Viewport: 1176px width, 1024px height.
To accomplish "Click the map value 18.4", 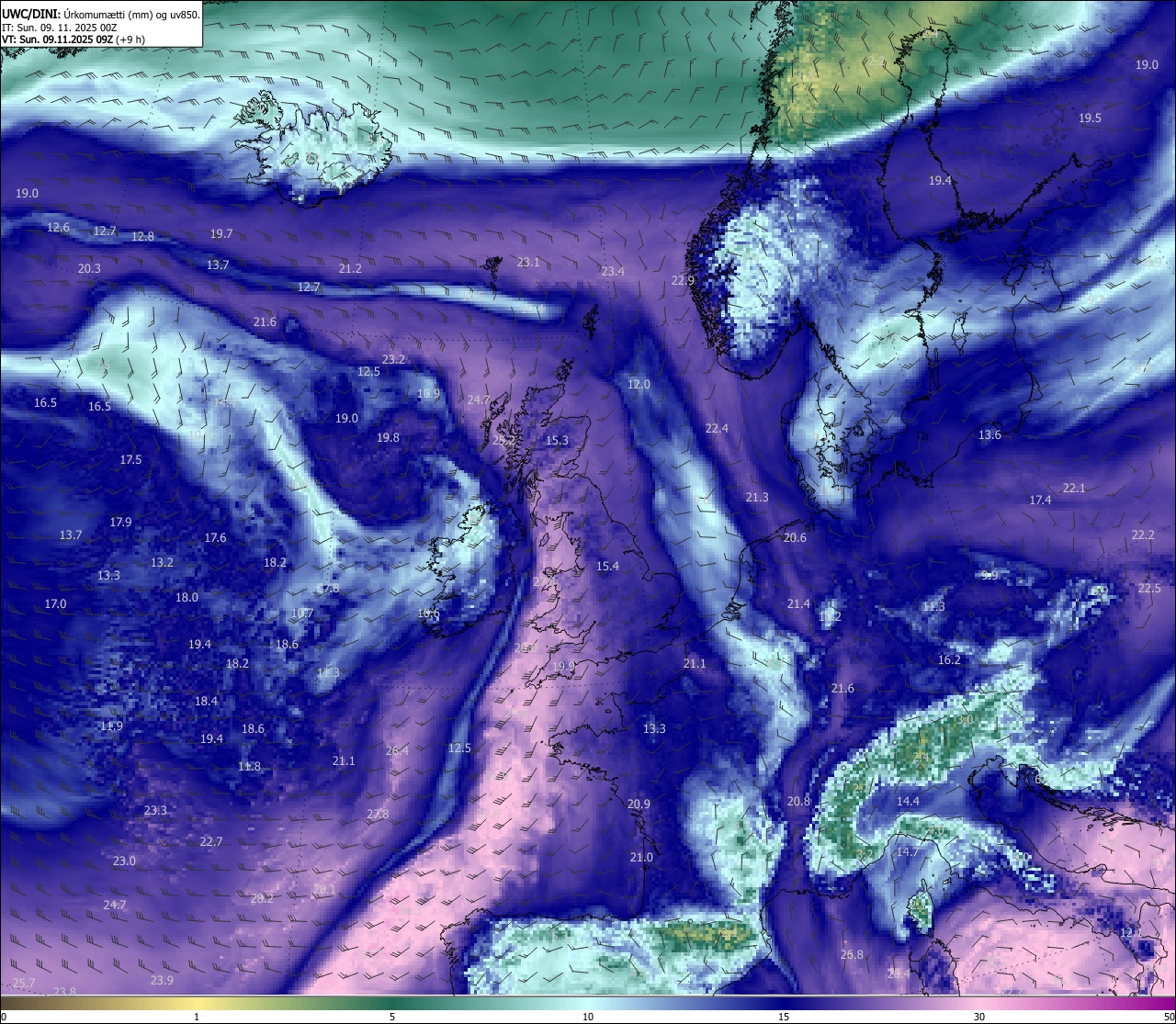I will (x=206, y=702).
